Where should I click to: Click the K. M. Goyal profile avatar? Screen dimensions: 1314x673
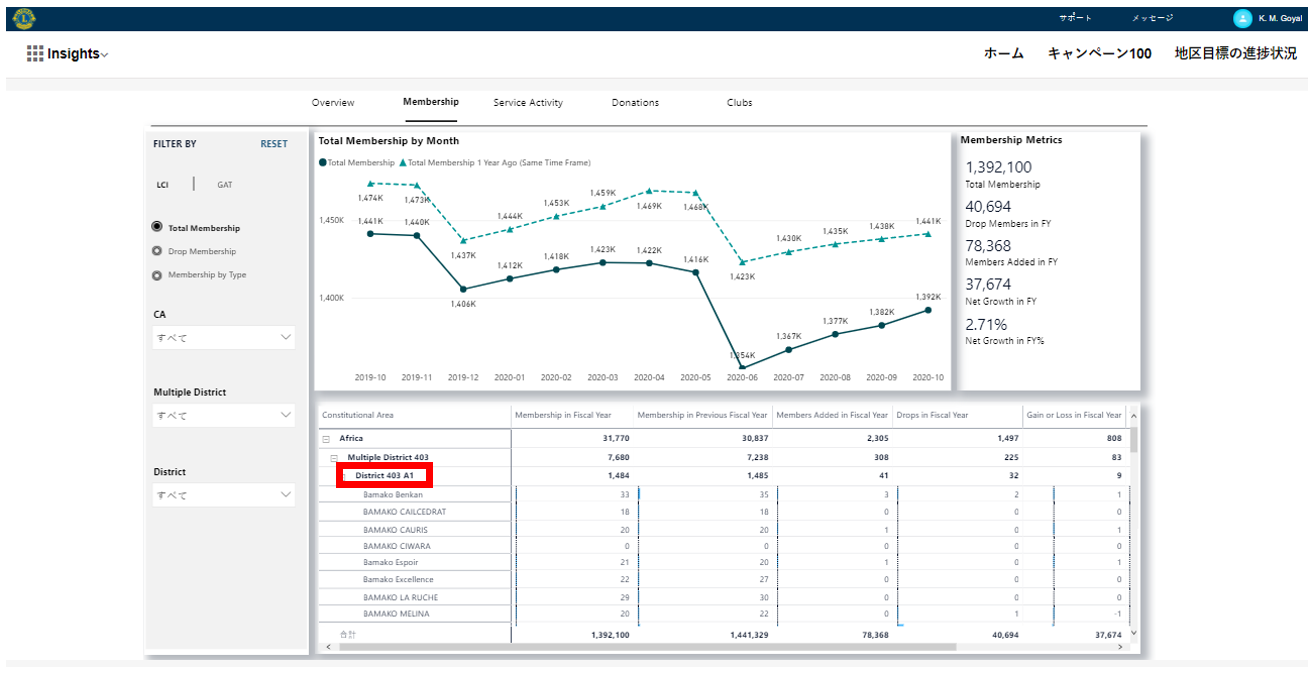point(1242,18)
